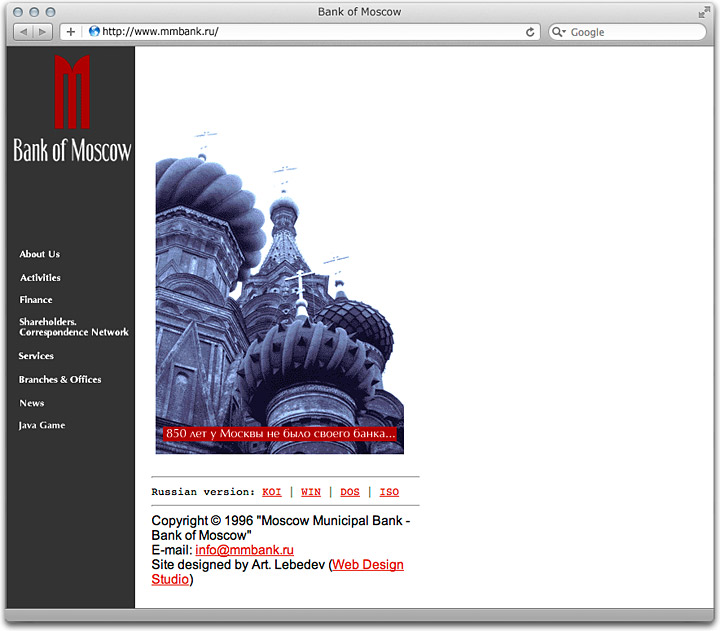The image size is (720, 631).
Task: Launch the Java Game link
Action: tap(42, 426)
